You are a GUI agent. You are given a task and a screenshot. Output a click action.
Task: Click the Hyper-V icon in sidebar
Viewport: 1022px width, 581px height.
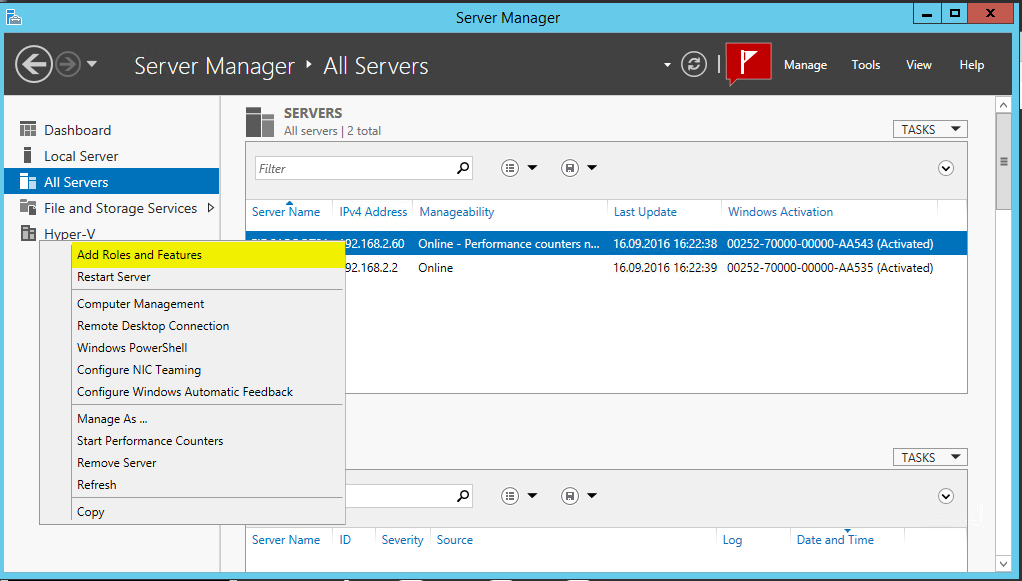coord(28,233)
